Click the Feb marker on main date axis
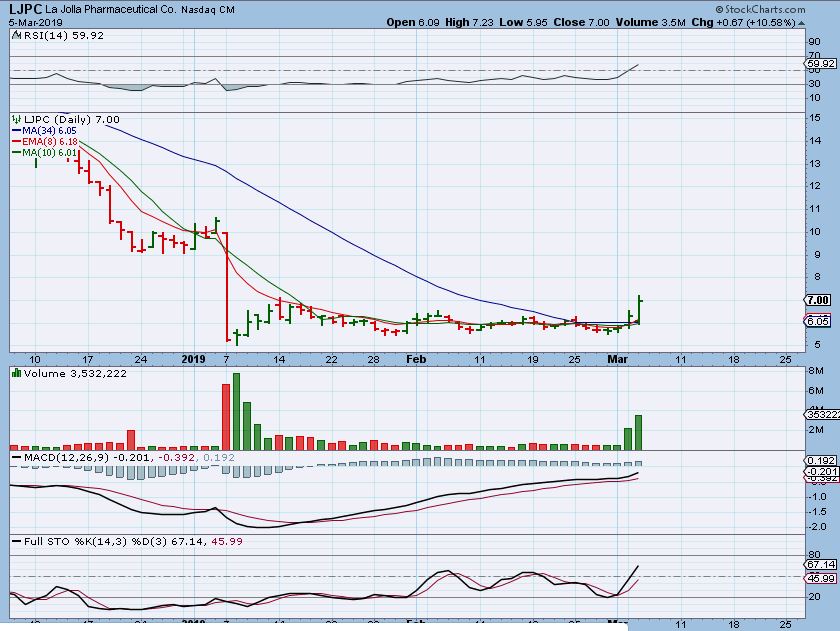This screenshot has height=631, width=840. pyautogui.click(x=416, y=359)
